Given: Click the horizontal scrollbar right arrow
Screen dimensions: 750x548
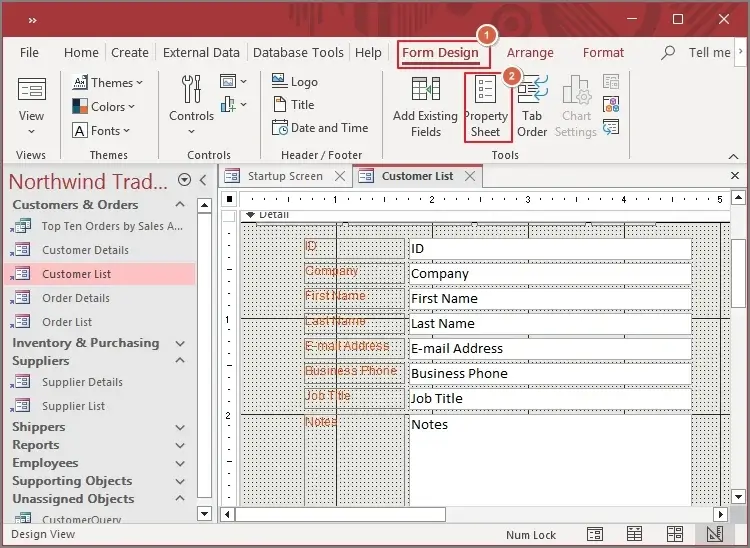Looking at the screenshot, I should pyautogui.click(x=720, y=515).
